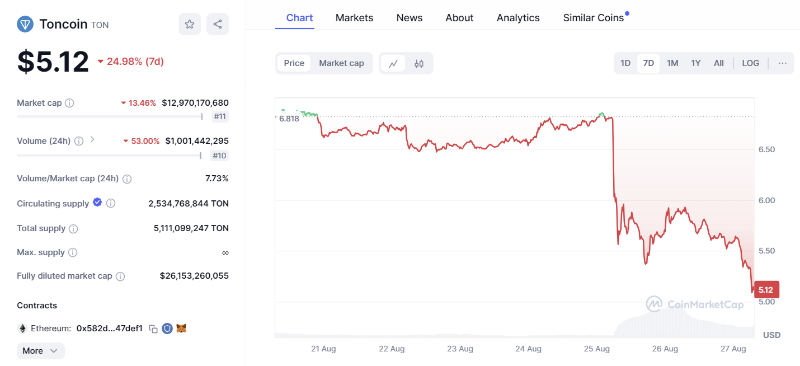
Task: Click info icon beside Total supply
Action: pyautogui.click(x=73, y=228)
